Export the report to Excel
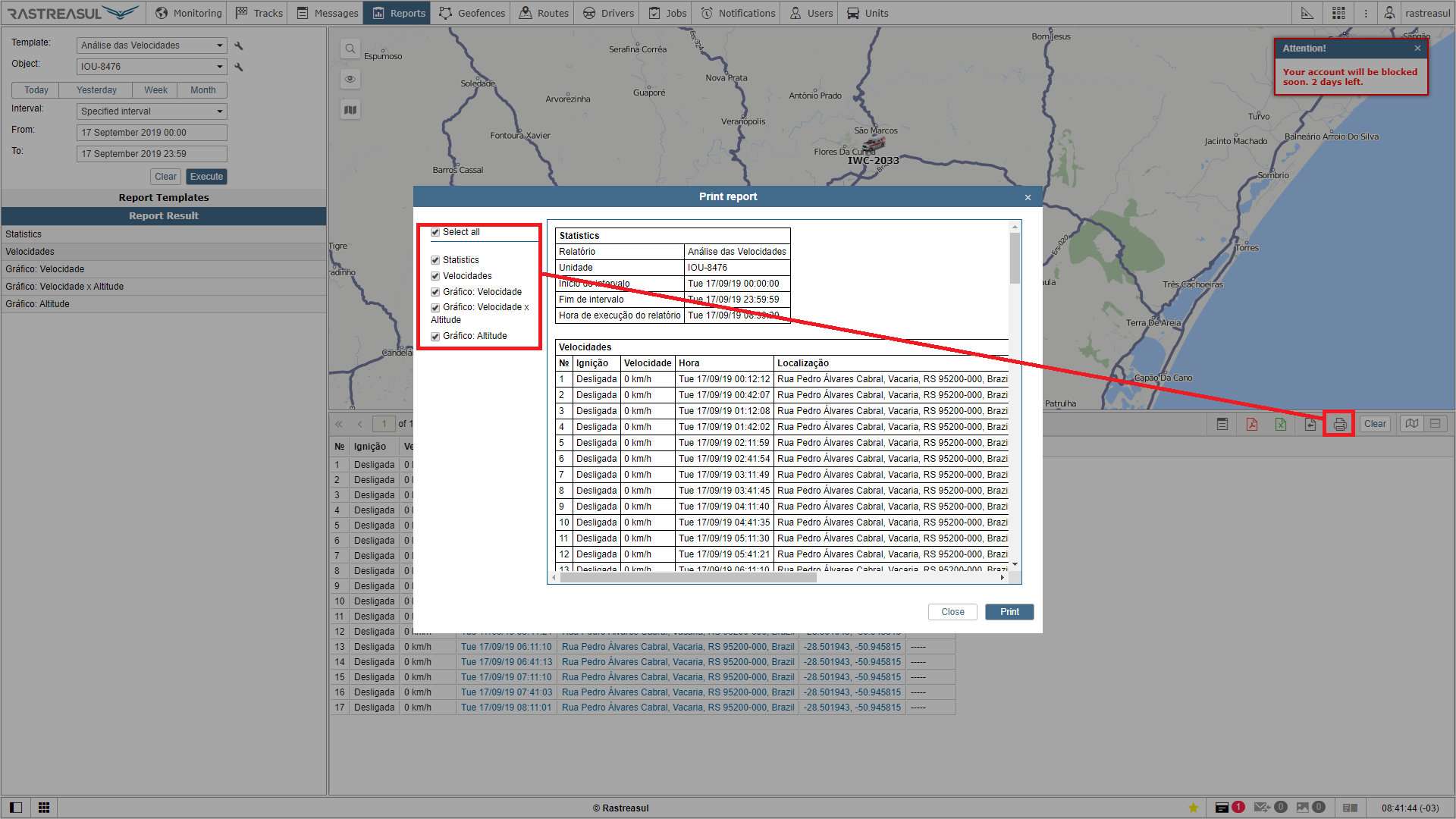The height and width of the screenshot is (819, 1456). [x=1281, y=424]
